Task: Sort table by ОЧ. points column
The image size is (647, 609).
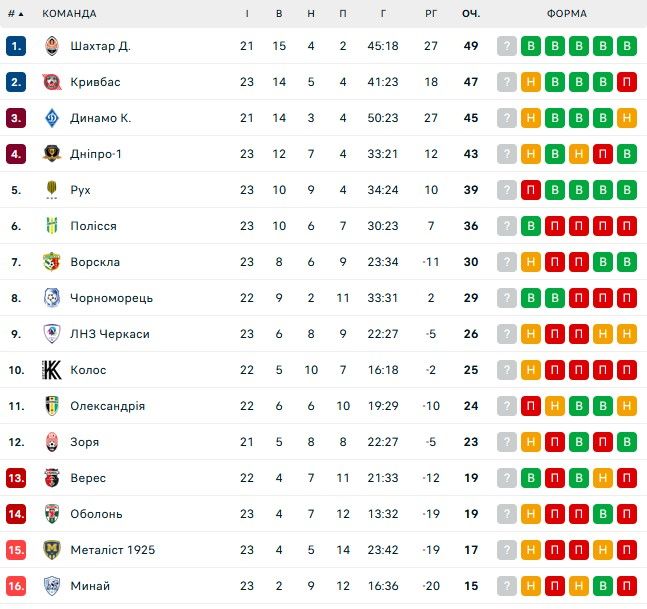Action: coord(470,14)
